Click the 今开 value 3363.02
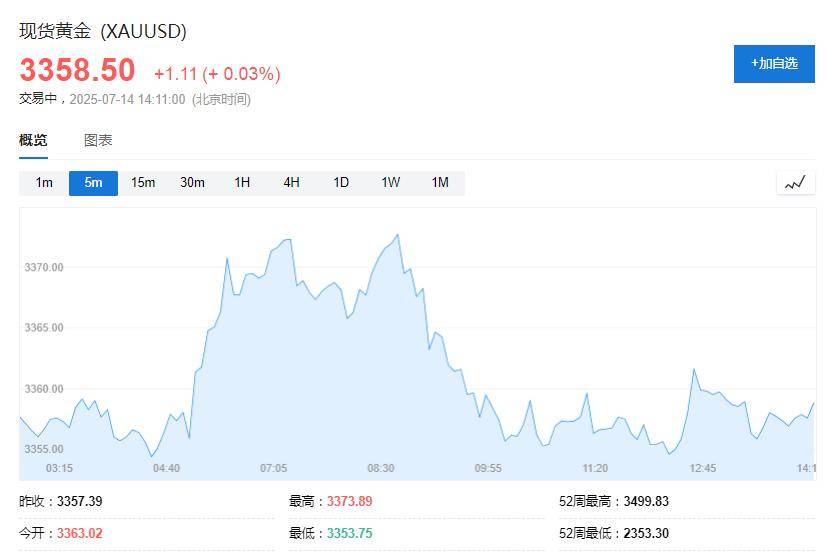This screenshot has height=559, width=835. pyautogui.click(x=80, y=534)
